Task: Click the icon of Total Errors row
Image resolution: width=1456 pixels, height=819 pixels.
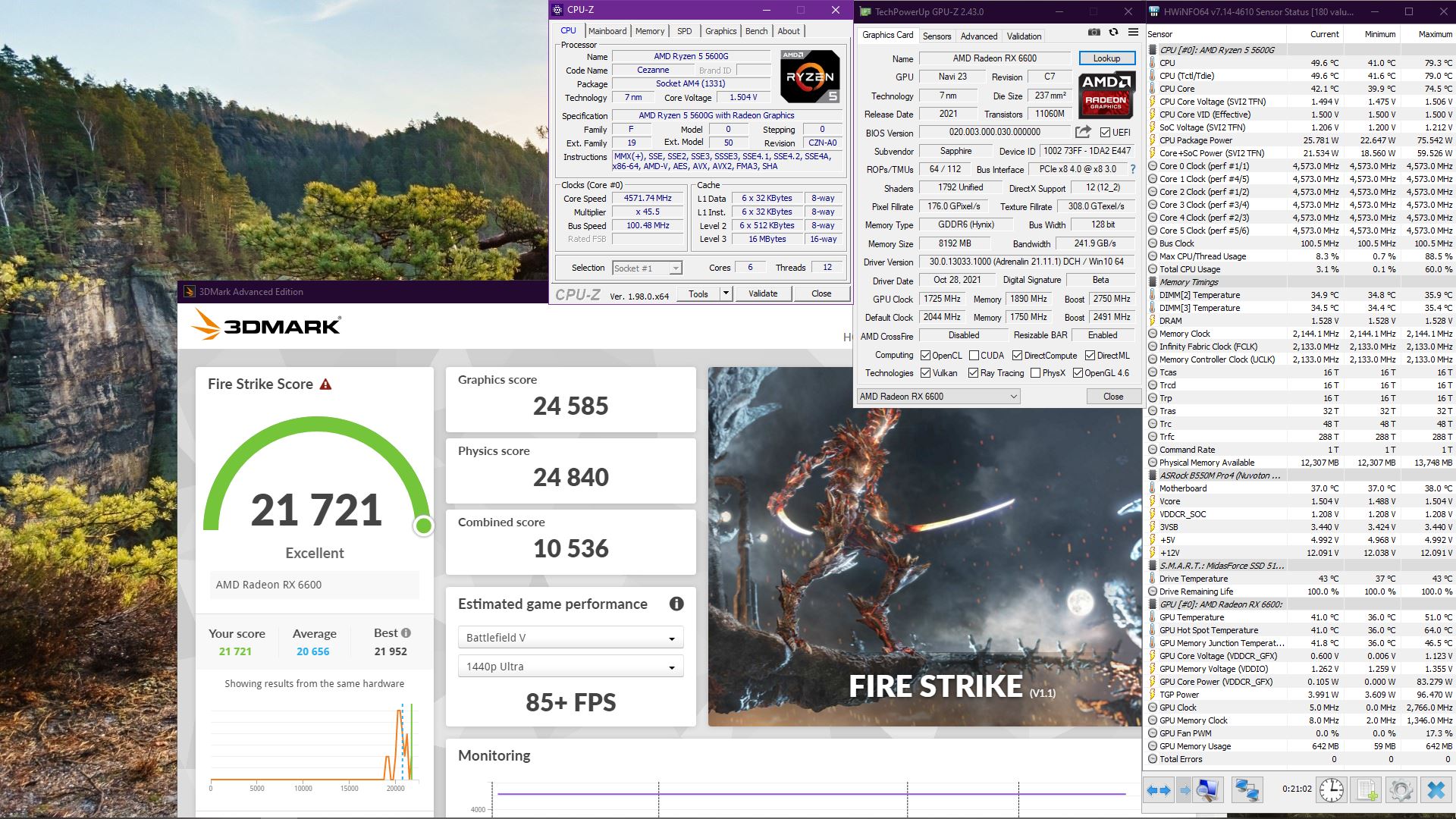Action: 1153,759
